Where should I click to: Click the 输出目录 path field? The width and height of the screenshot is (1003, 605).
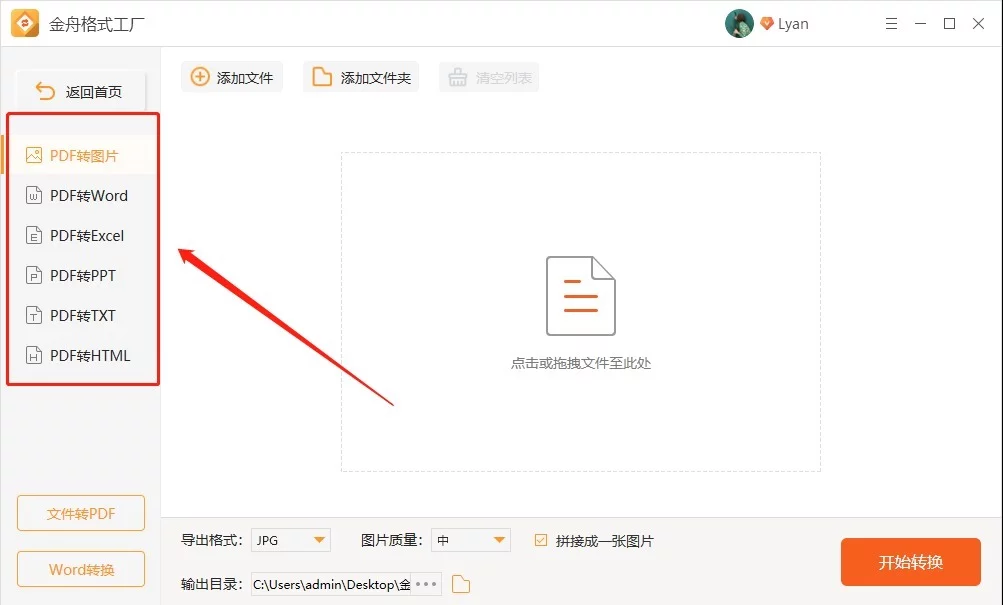(331, 584)
